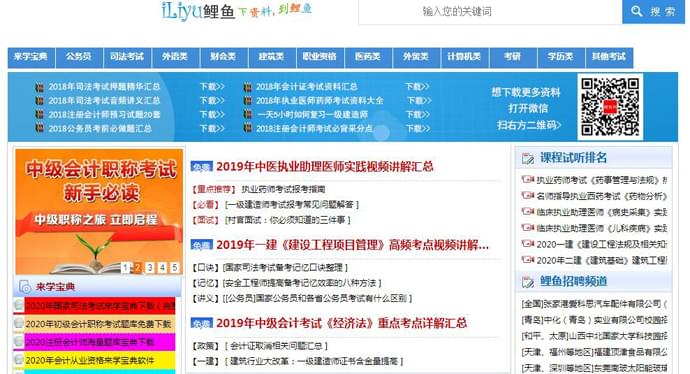The height and width of the screenshot is (374, 690).
Task: Open 2019年中医执业助理医师实践视频讲解汇总 headline
Action: [325, 167]
